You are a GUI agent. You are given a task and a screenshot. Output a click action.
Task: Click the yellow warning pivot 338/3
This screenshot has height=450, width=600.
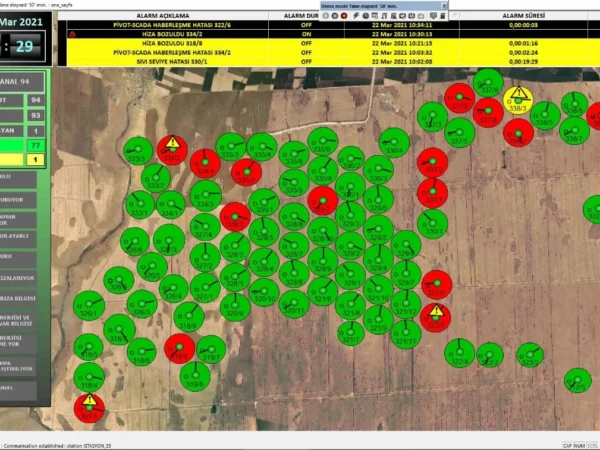(518, 100)
